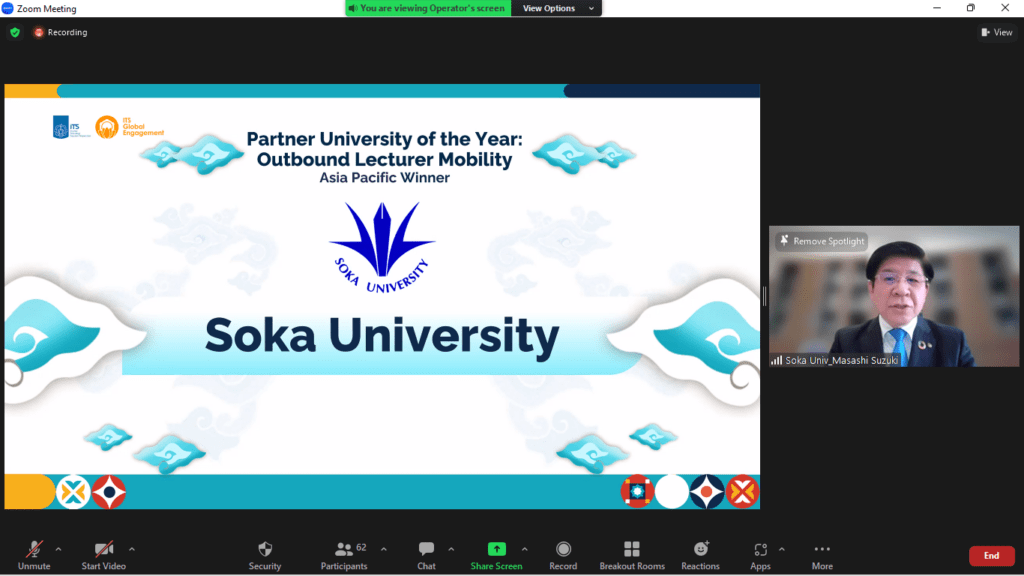Screen dimensions: 1024x576
Task: Open the Reactions menu
Action: [x=700, y=555]
